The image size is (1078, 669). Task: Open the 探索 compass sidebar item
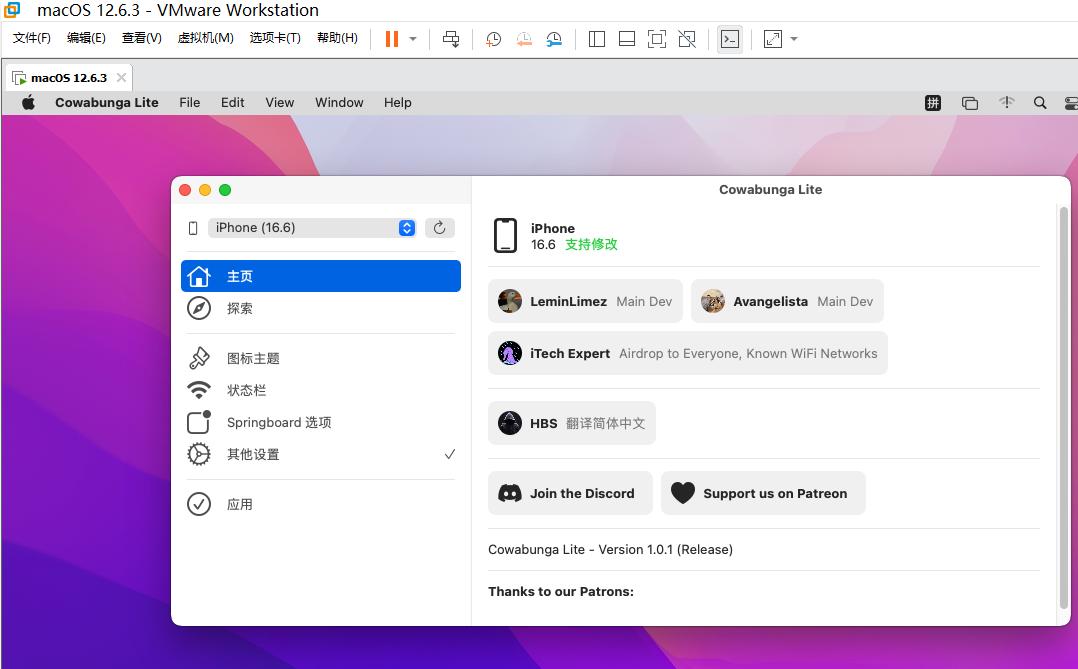pyautogui.click(x=240, y=308)
